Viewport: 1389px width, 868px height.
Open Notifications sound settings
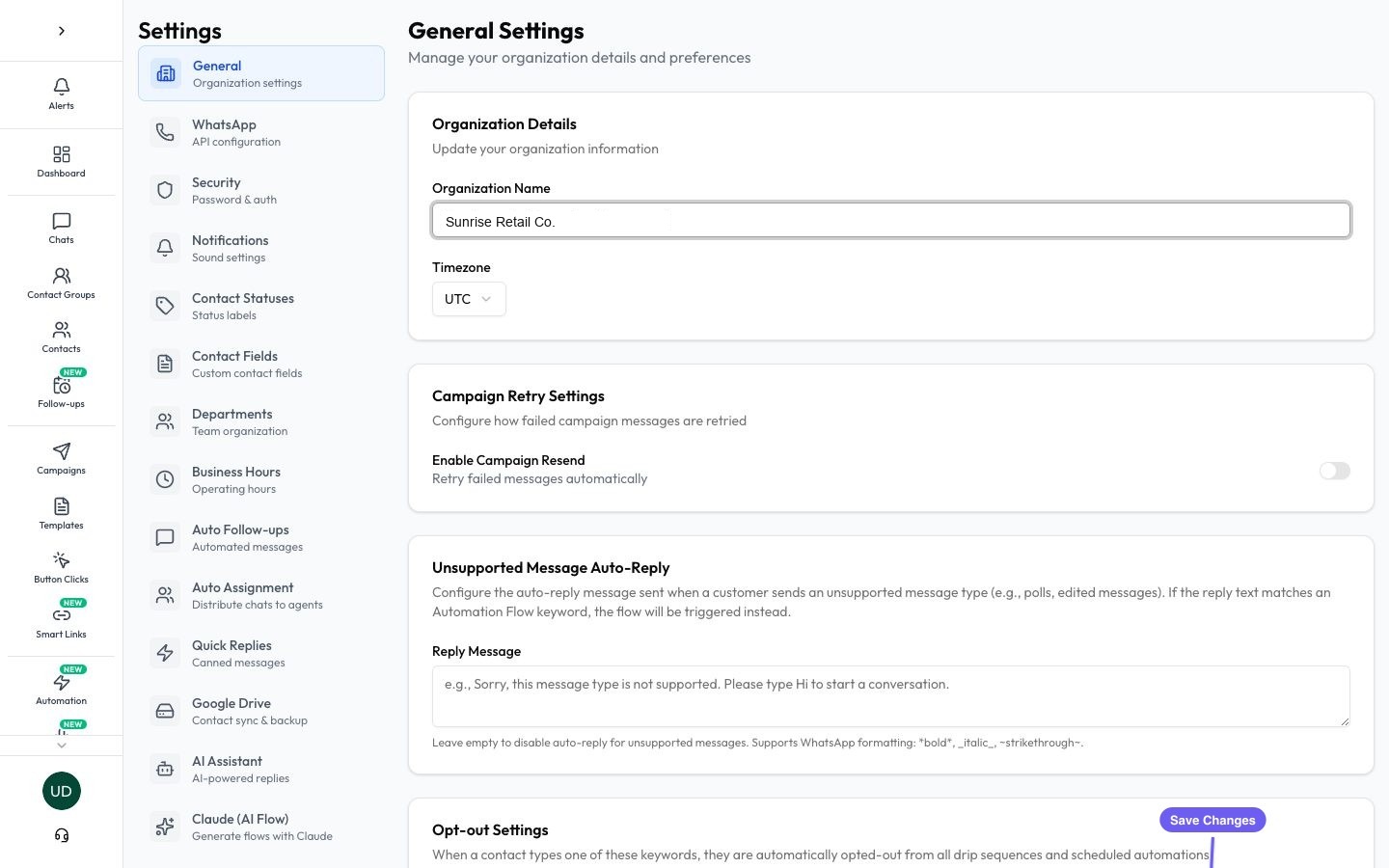[261, 248]
